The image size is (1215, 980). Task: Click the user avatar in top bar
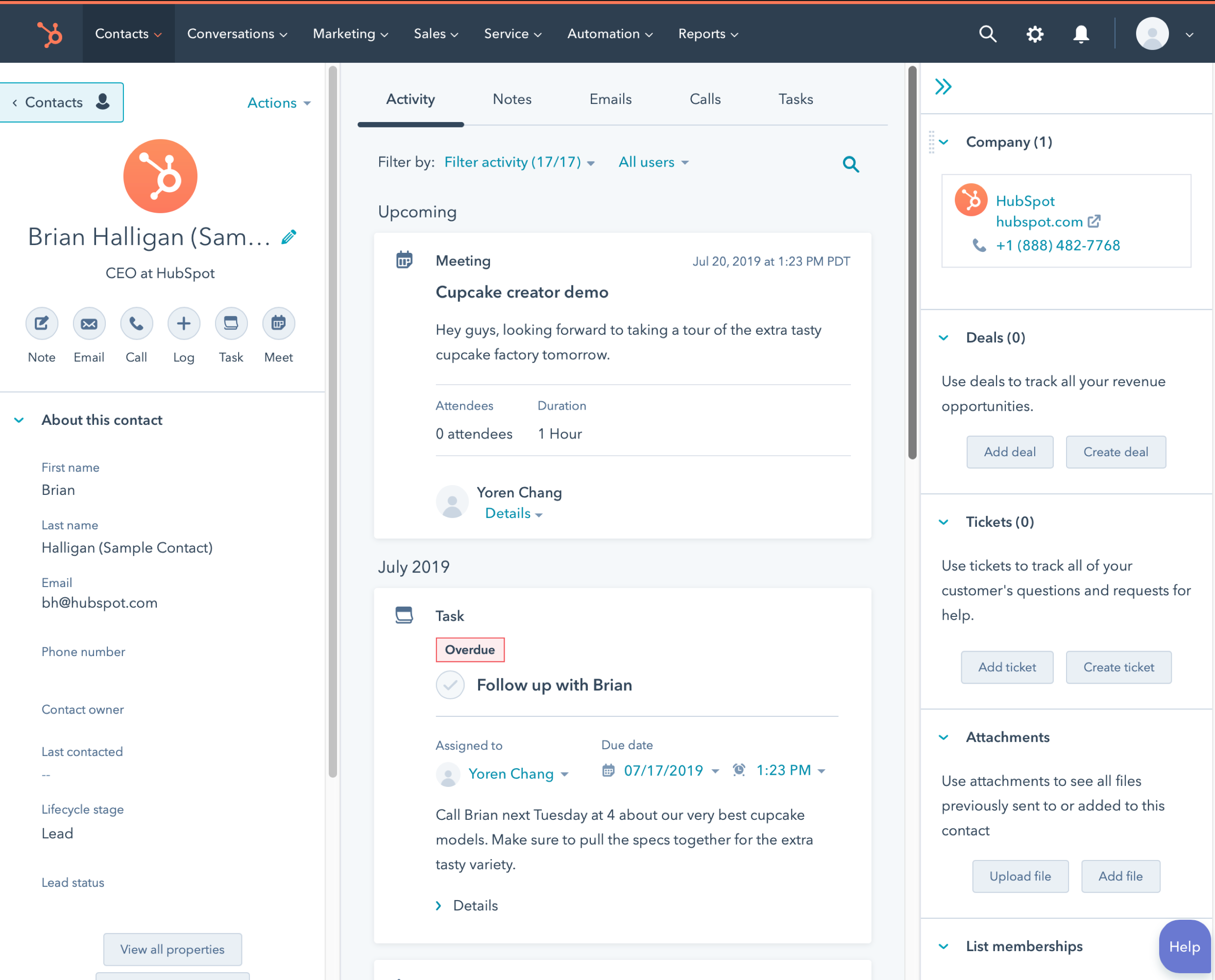(x=1151, y=34)
